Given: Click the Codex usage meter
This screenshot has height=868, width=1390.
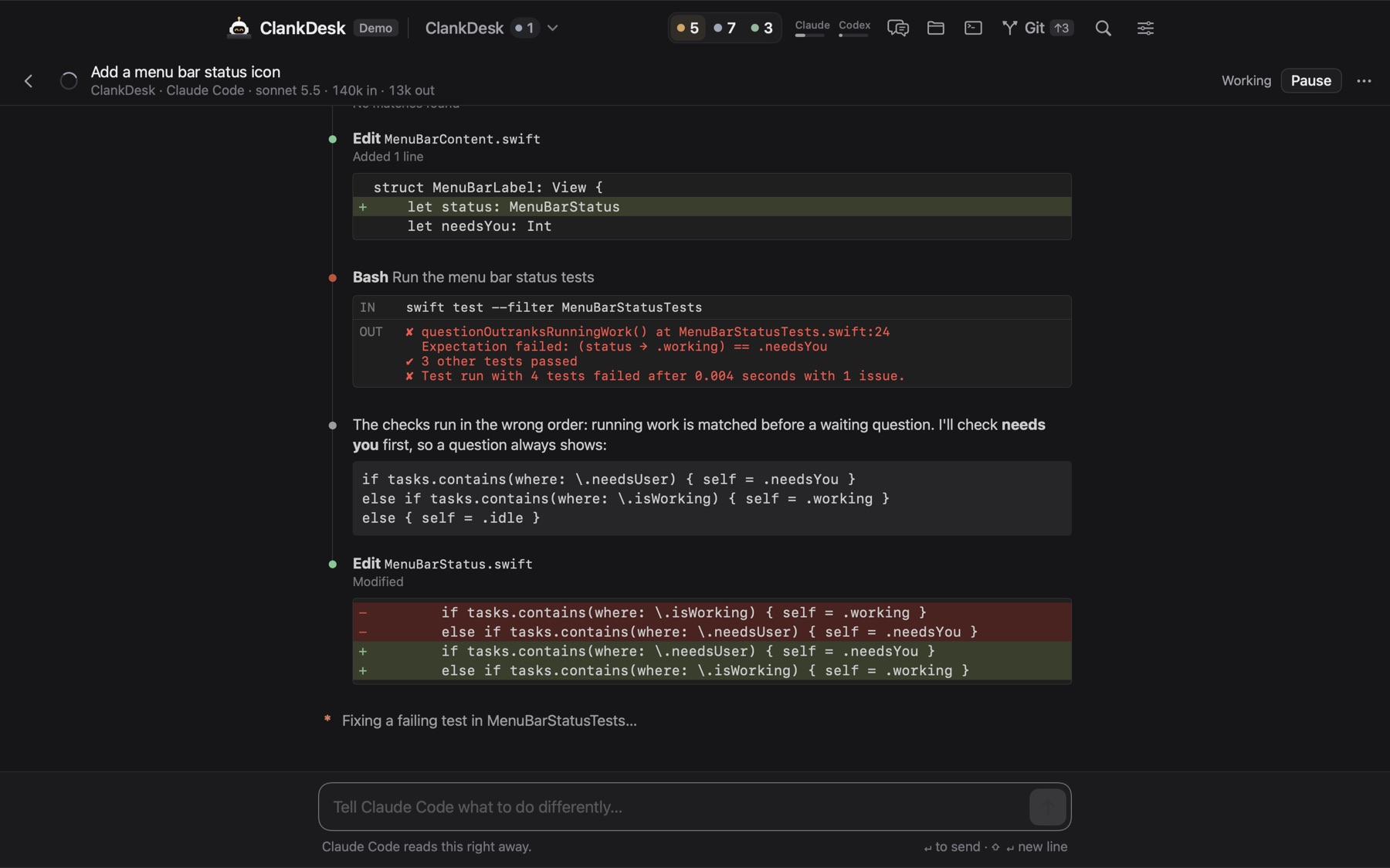Looking at the screenshot, I should [x=854, y=28].
